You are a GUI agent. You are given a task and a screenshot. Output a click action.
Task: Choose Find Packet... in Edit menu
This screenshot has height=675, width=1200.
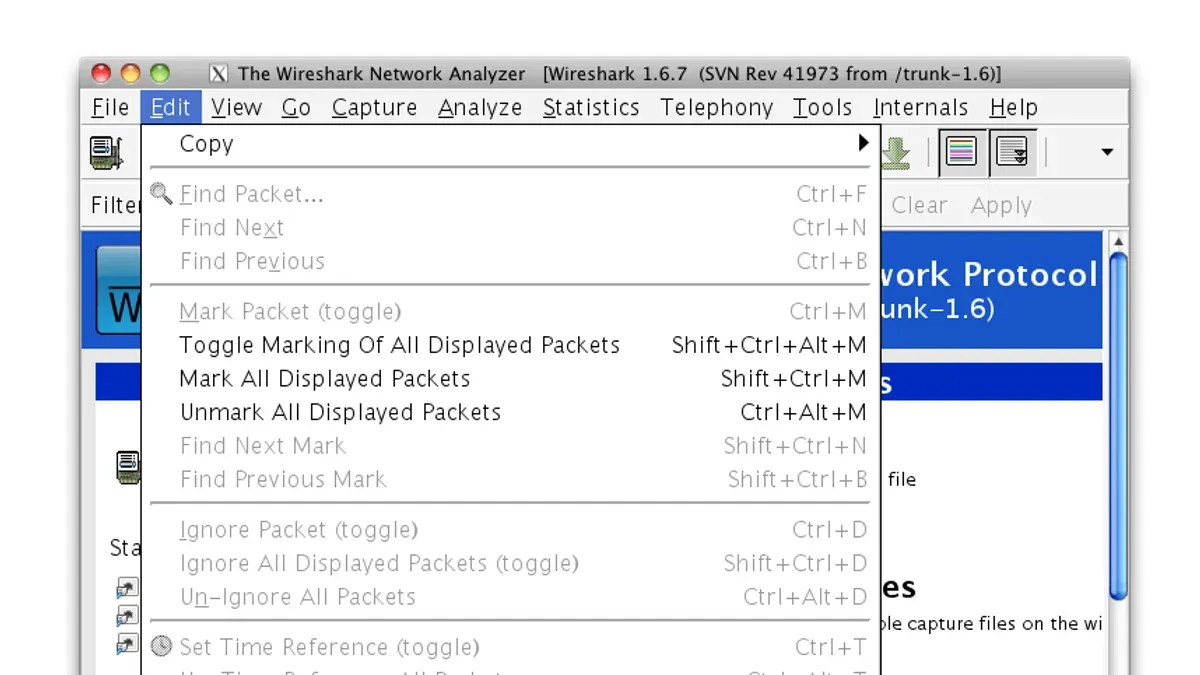(510, 194)
